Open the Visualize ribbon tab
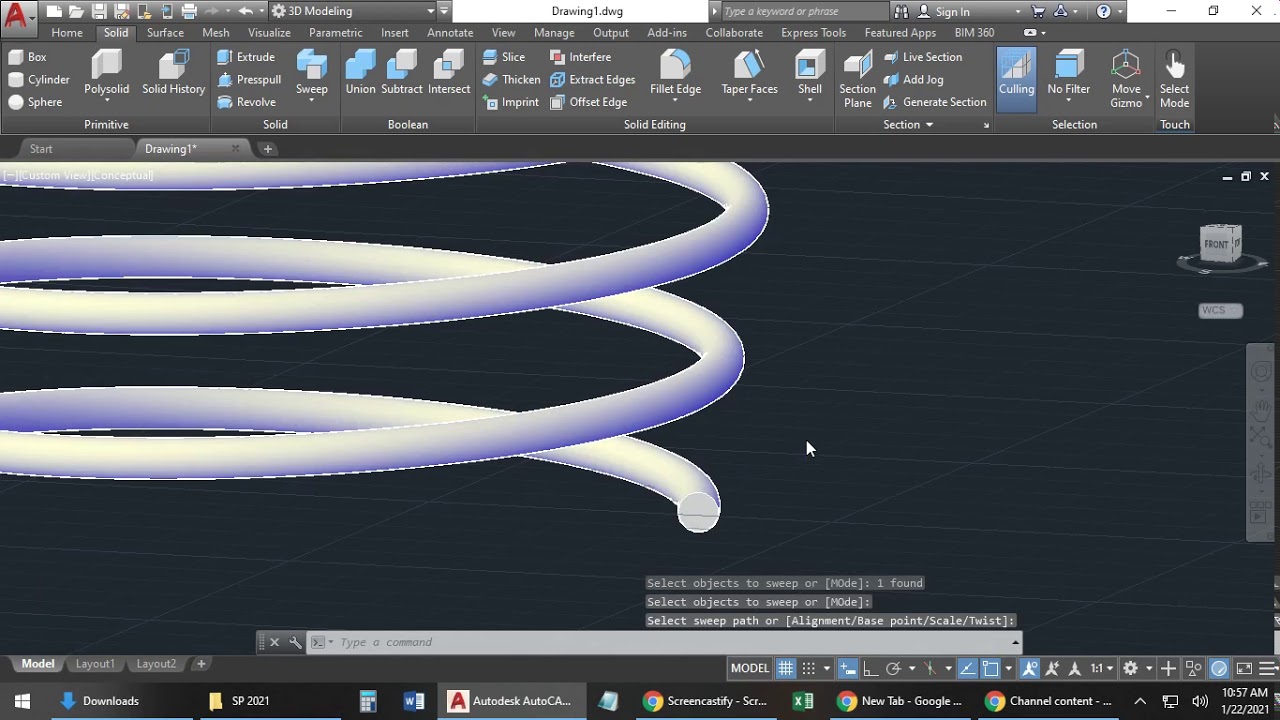1280x720 pixels. (x=269, y=32)
